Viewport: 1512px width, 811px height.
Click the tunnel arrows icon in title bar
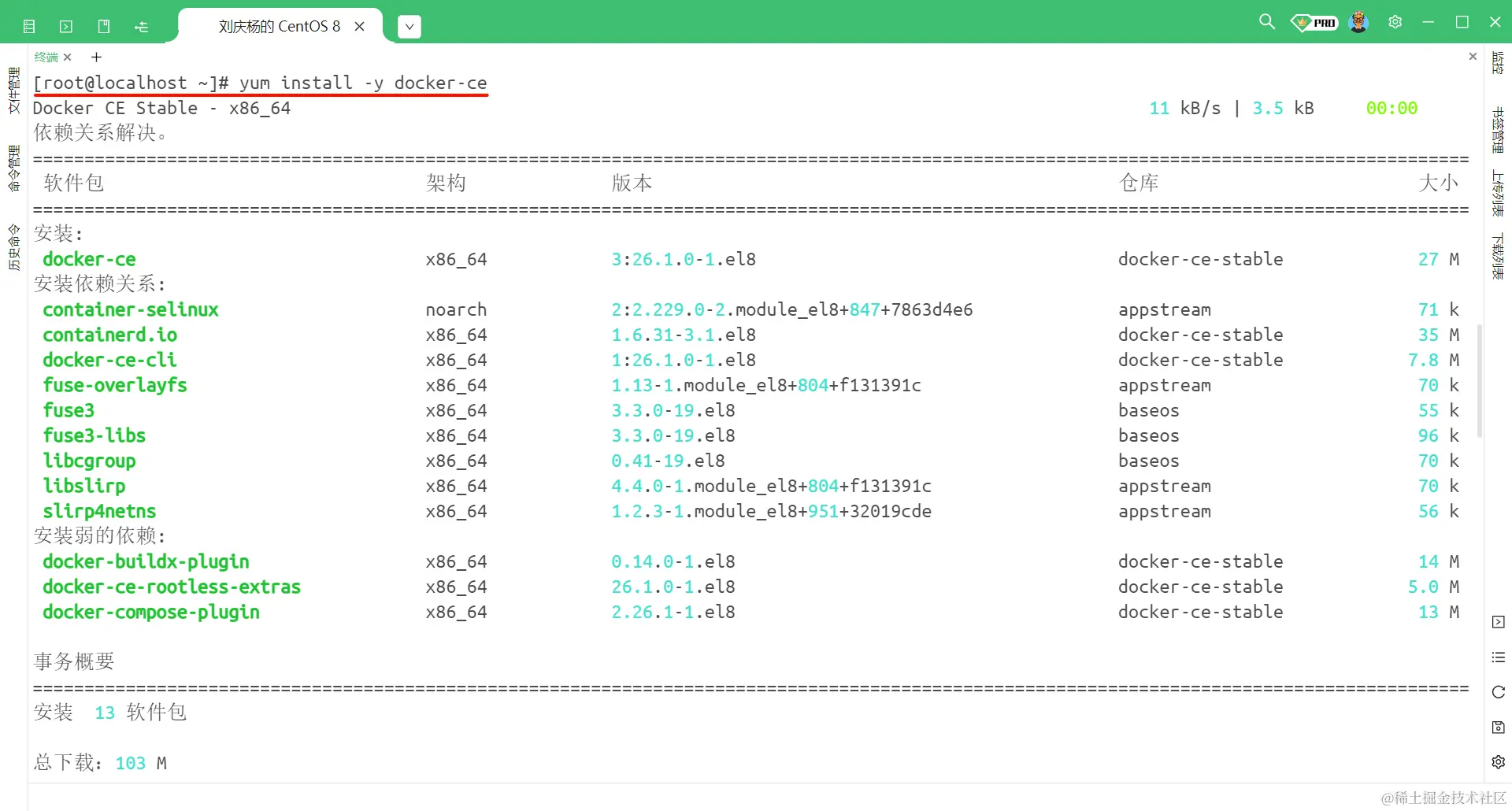(142, 27)
